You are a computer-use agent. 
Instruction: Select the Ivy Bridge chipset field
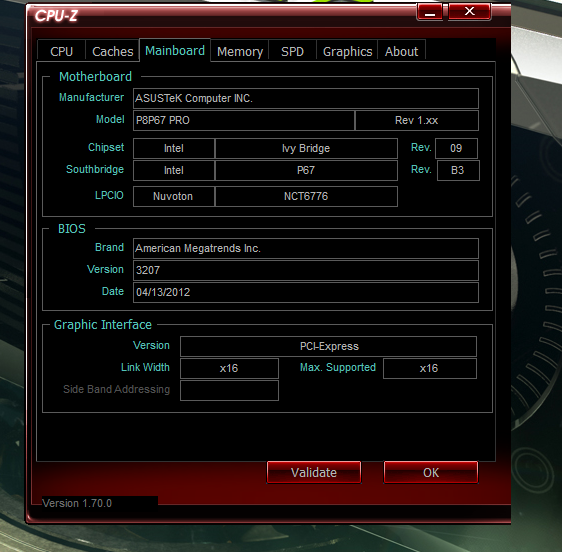point(306,148)
